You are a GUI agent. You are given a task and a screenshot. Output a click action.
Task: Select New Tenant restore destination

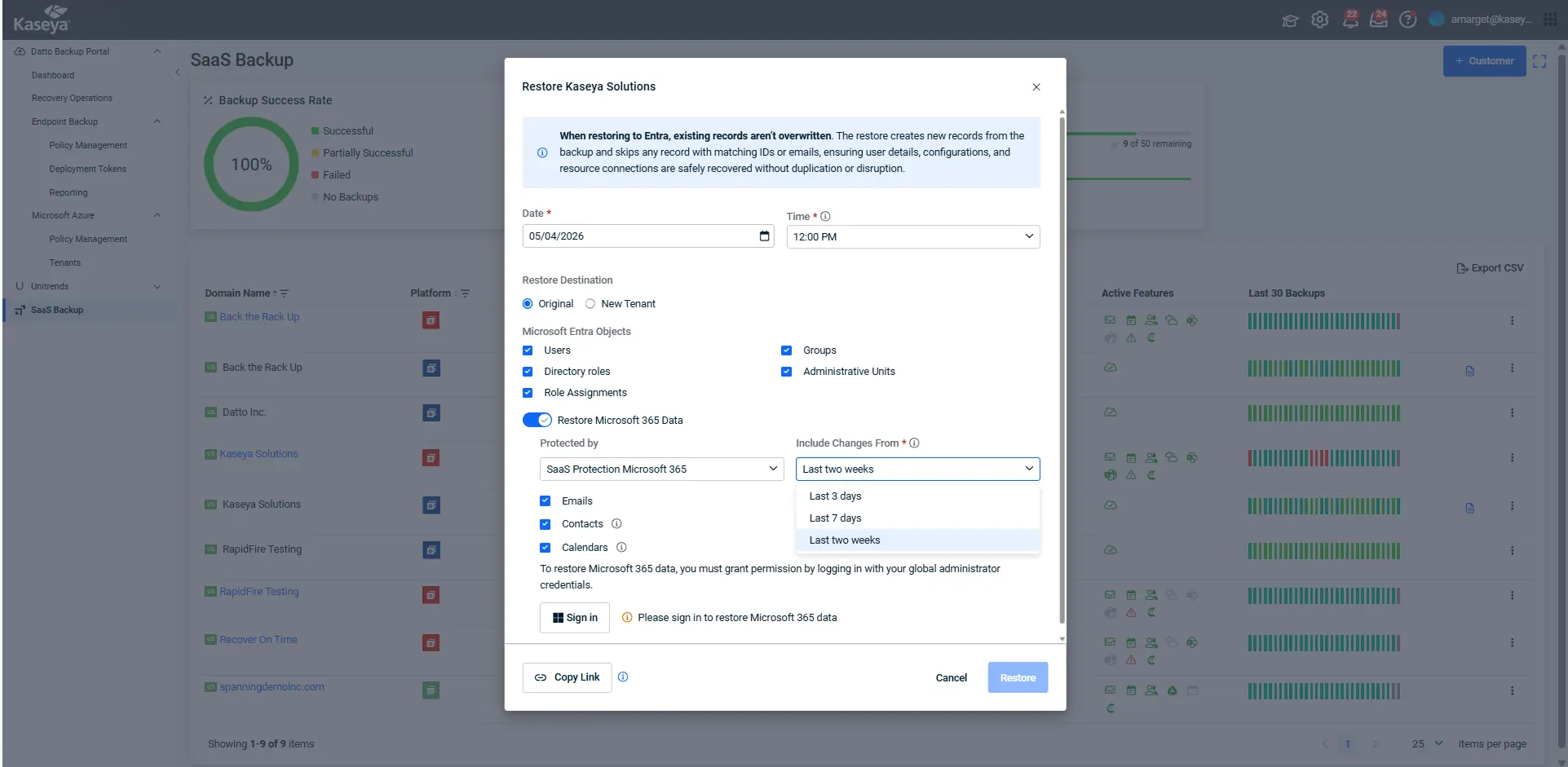coord(590,304)
